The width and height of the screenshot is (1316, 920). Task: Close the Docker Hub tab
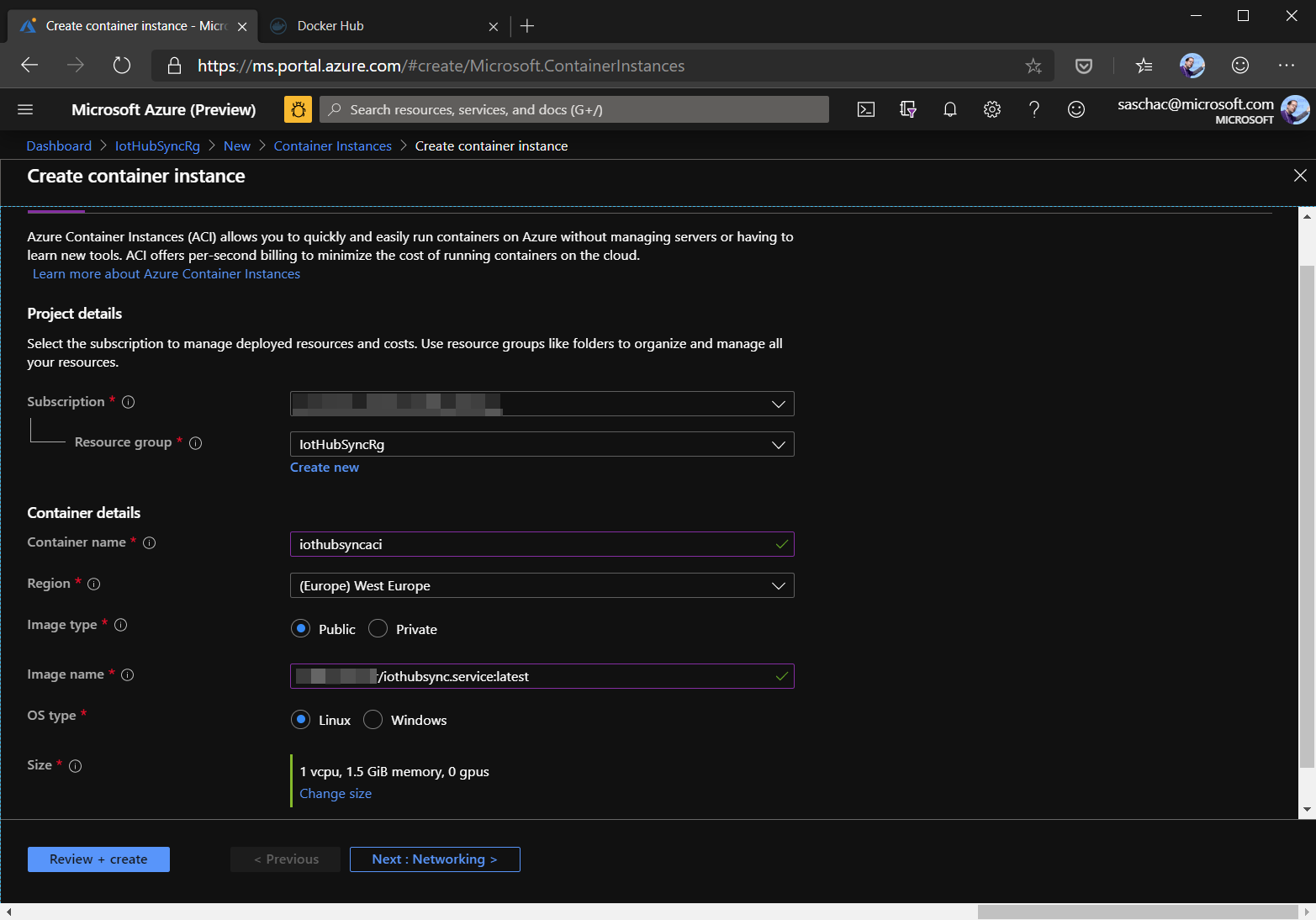coord(494,27)
